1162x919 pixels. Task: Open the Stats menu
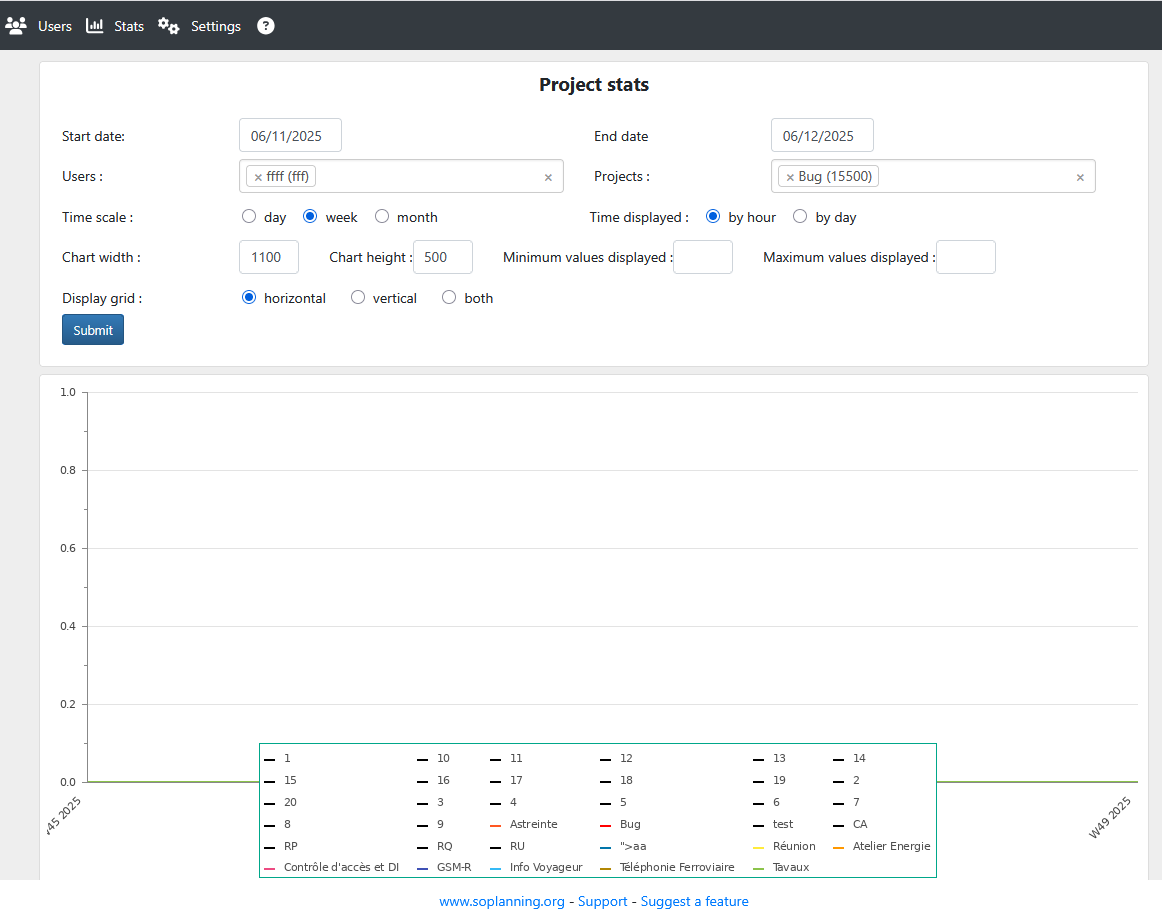click(128, 26)
